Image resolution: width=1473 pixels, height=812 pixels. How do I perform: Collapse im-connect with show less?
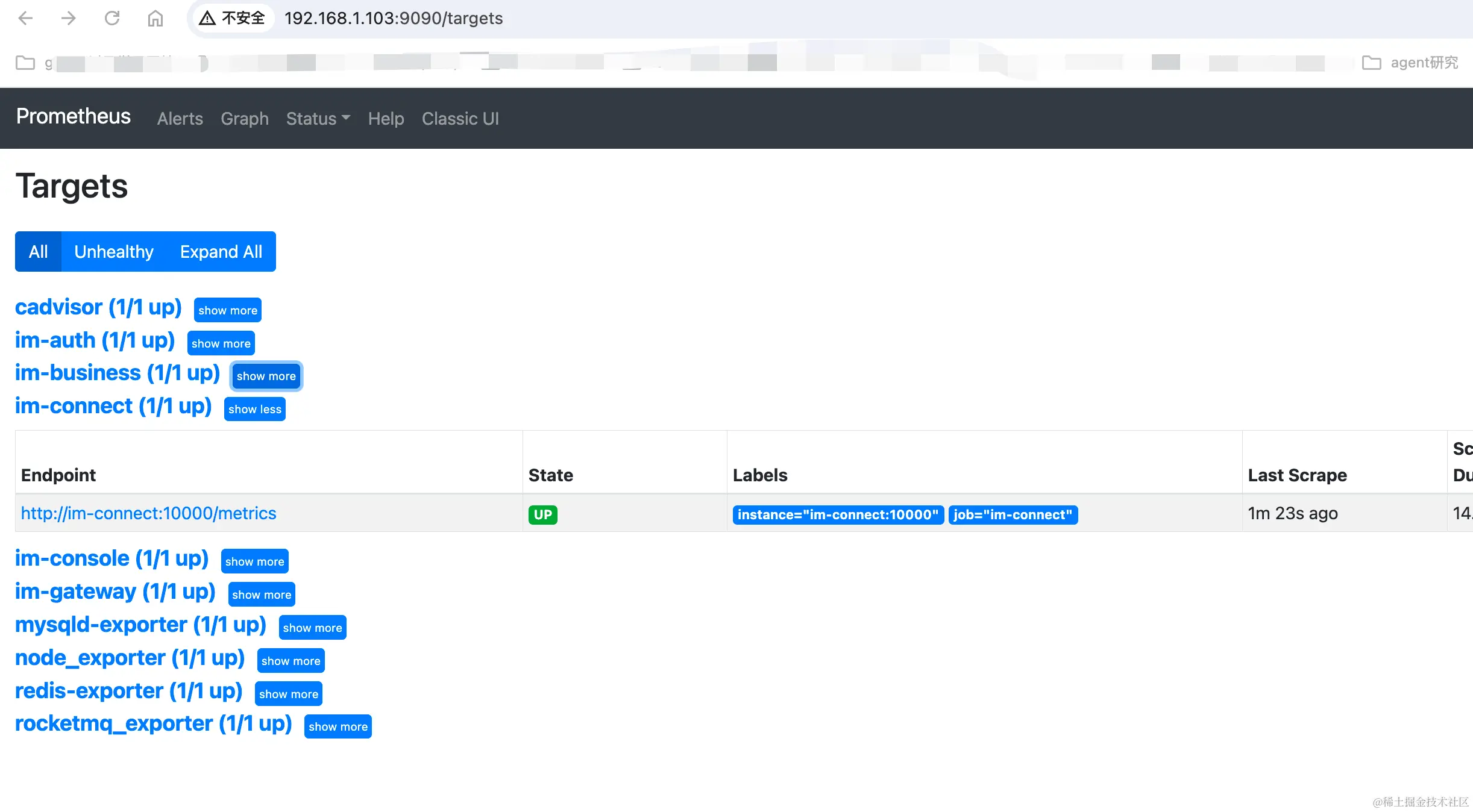[254, 409]
